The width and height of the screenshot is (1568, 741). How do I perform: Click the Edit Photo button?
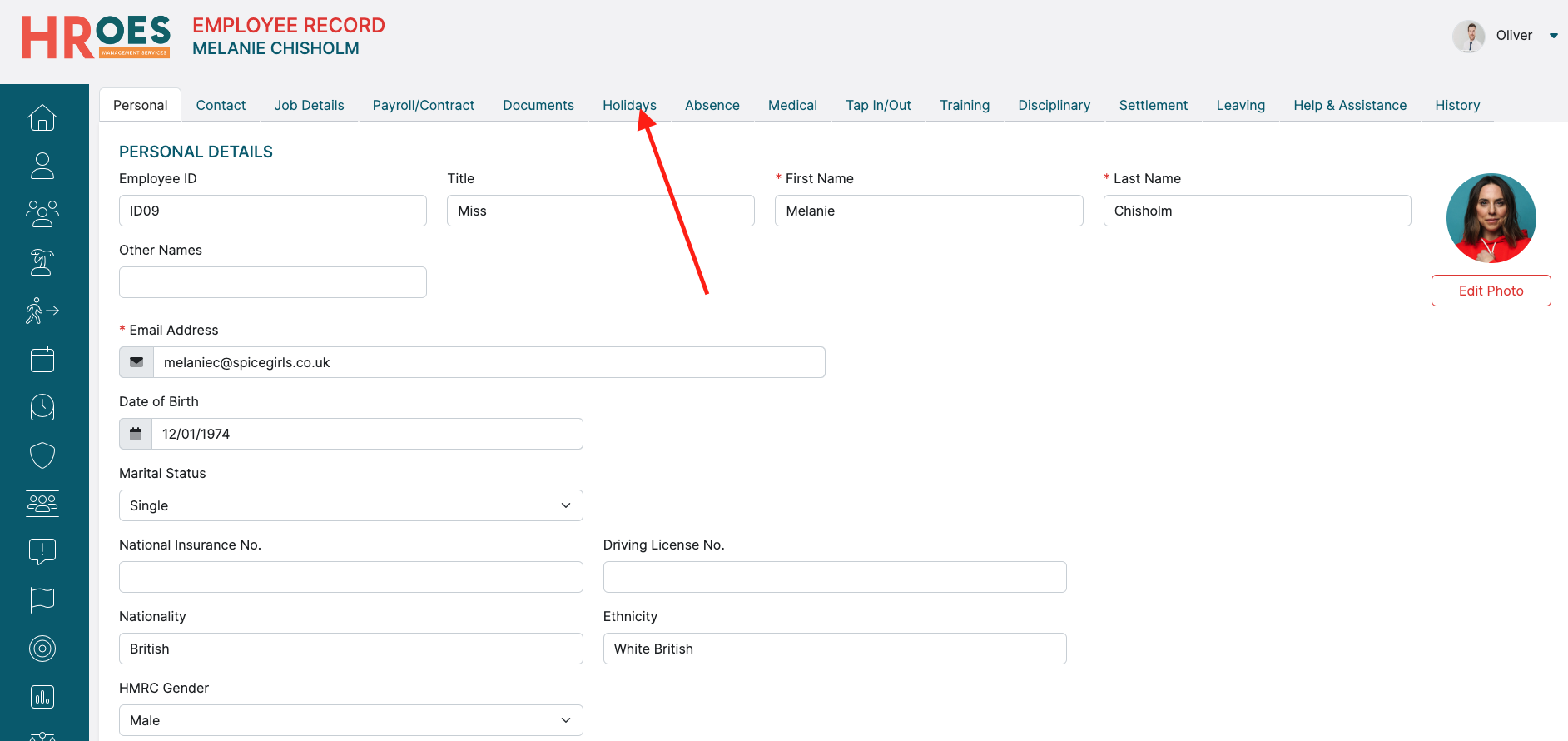1491,291
